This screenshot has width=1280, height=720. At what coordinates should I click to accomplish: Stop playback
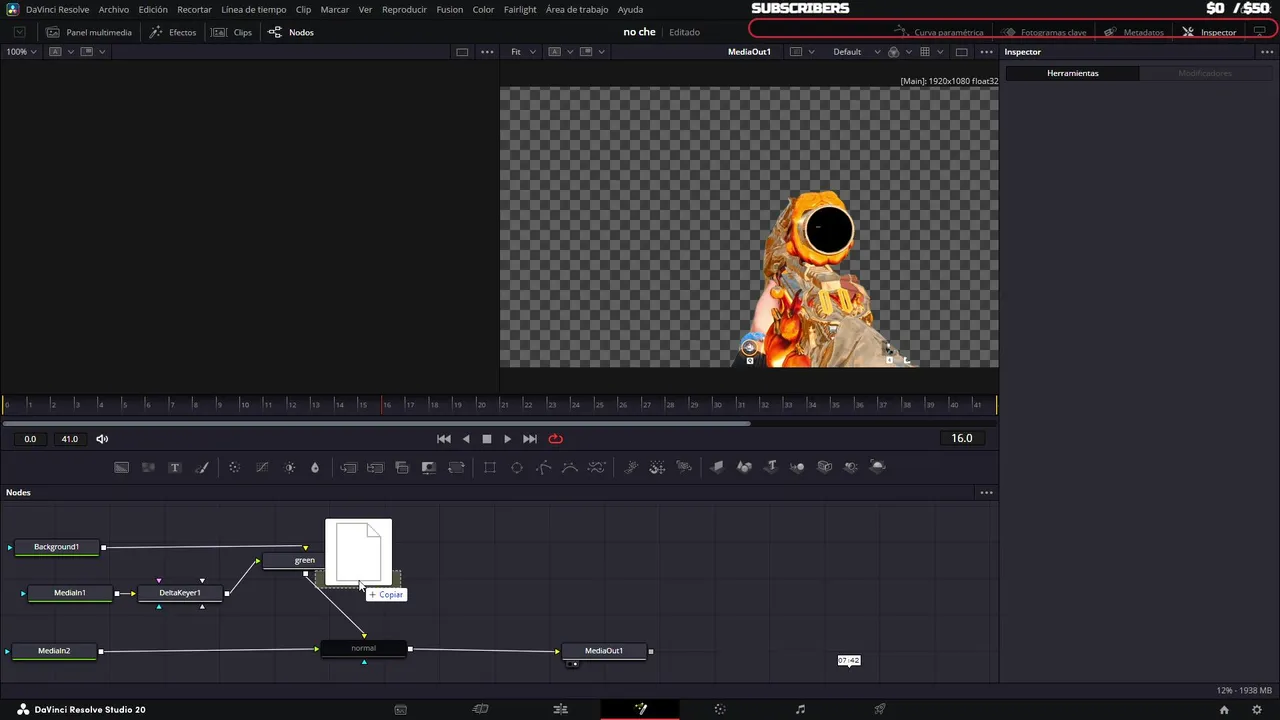click(x=487, y=439)
